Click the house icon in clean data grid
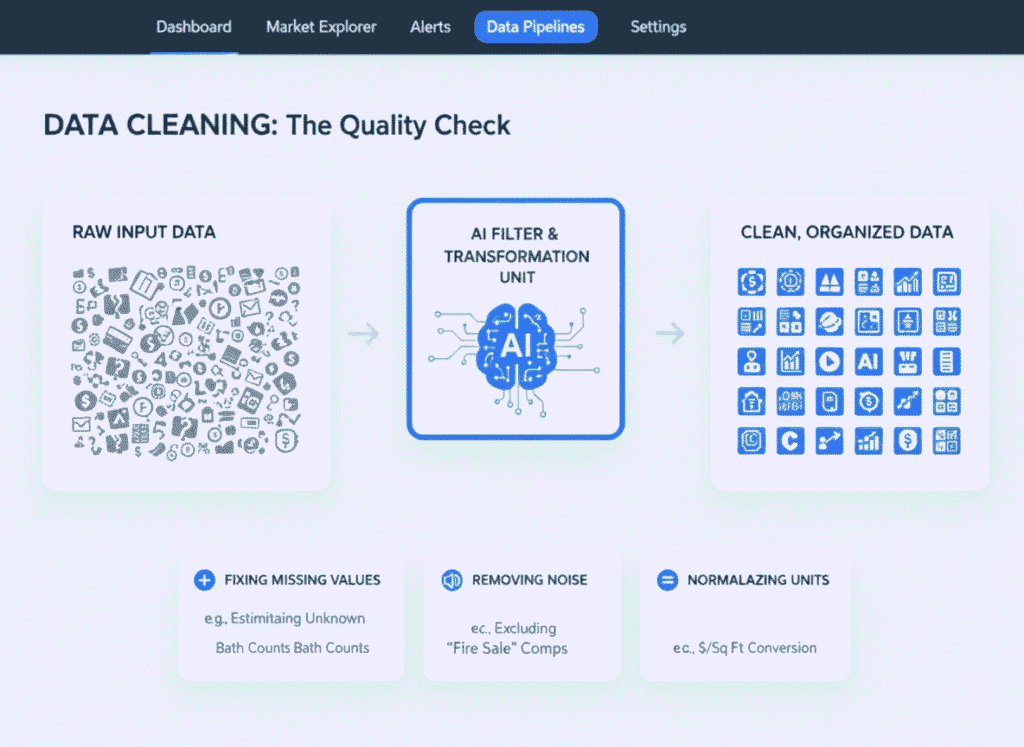The width and height of the screenshot is (1024, 747). click(x=751, y=401)
